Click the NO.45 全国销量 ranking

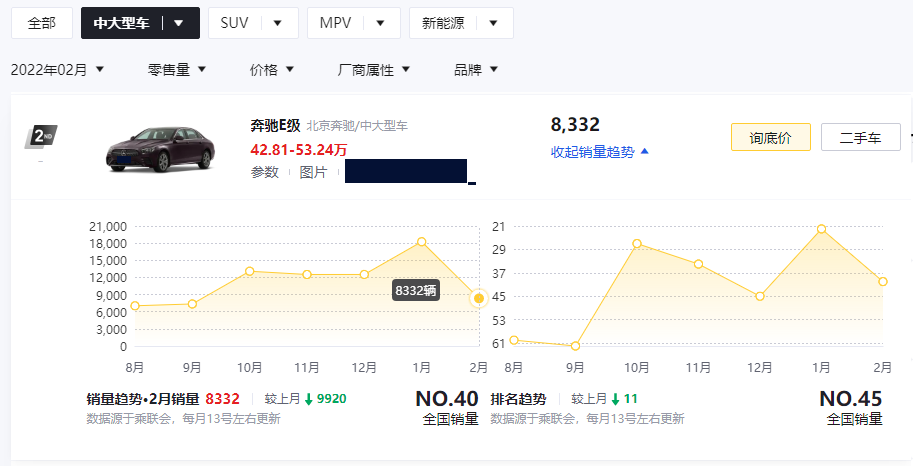851,408
